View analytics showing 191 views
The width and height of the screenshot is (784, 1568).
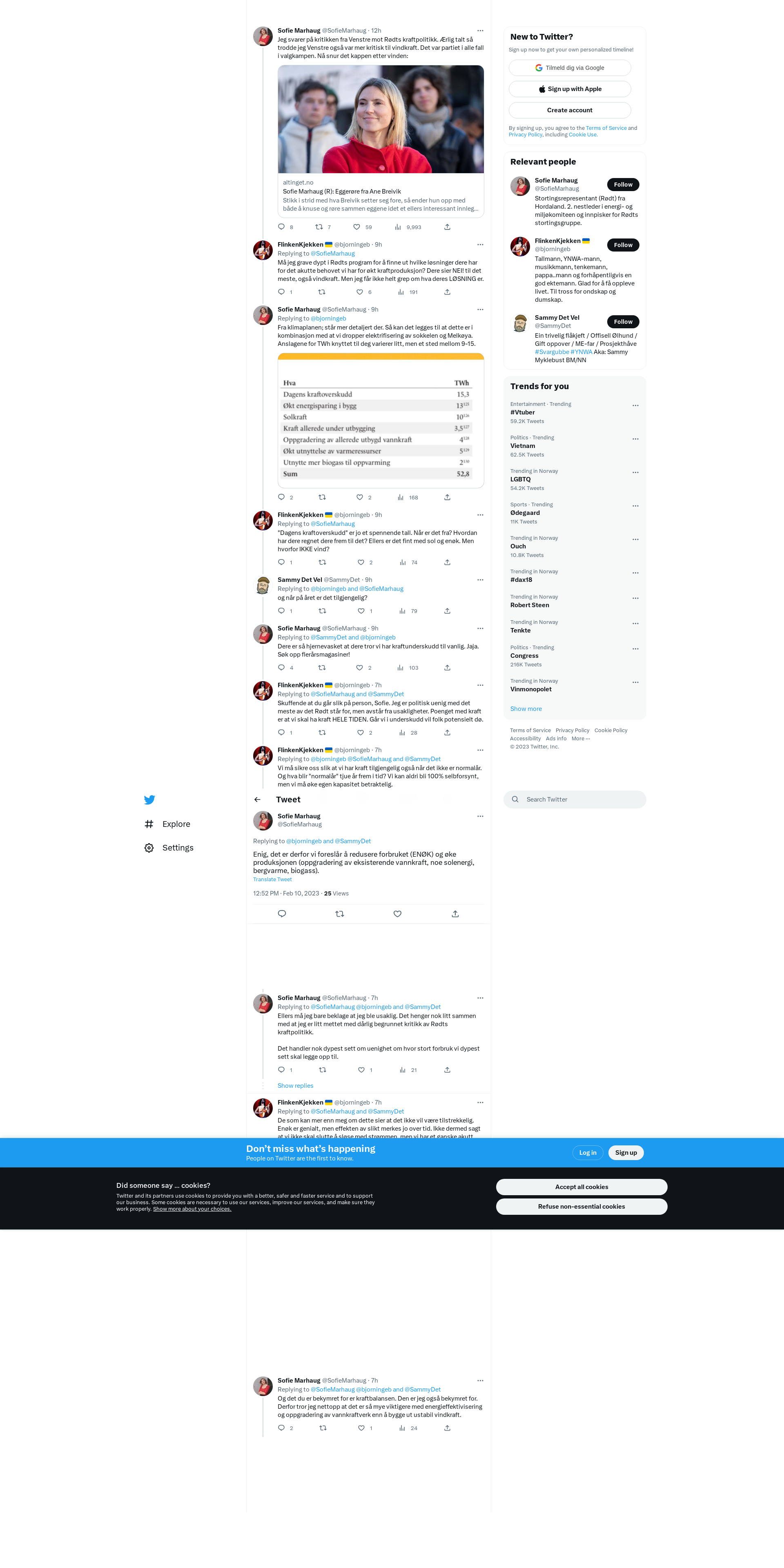point(408,292)
